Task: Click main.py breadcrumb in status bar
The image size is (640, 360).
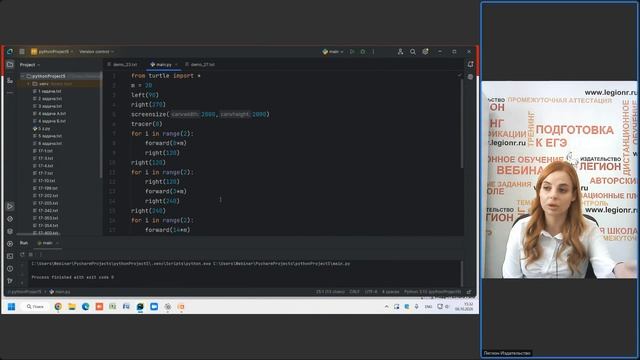Action: (60, 292)
